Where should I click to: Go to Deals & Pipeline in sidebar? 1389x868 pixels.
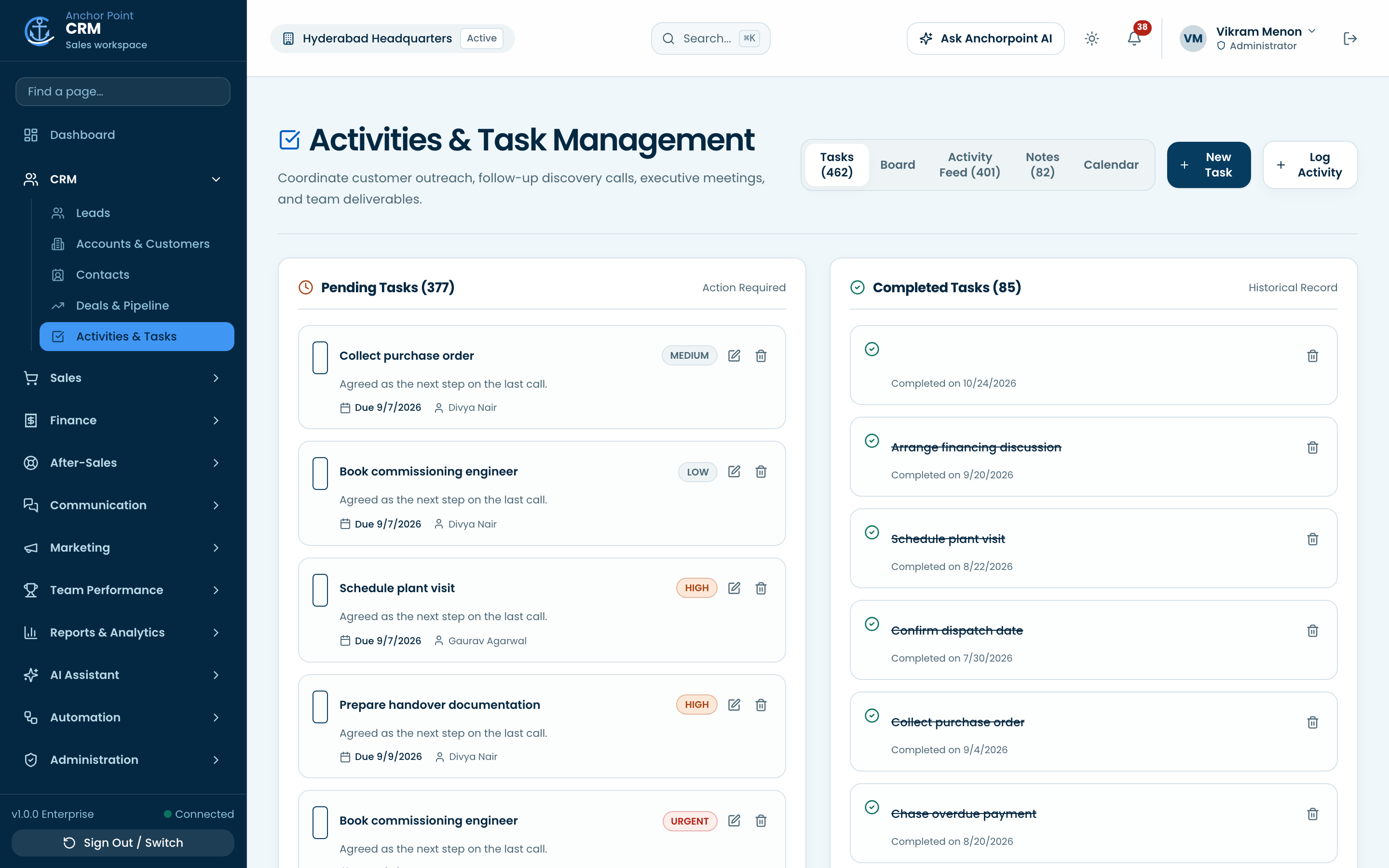(x=136, y=305)
